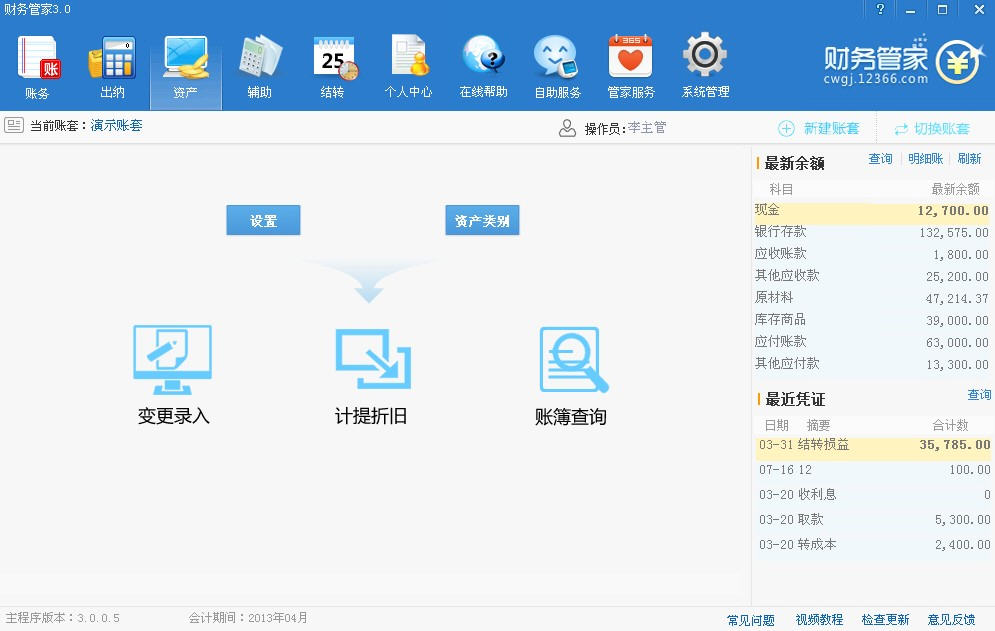Viewport: 995px width, 631px height.
Task: Select the 银行存款 balance row
Action: [870, 232]
